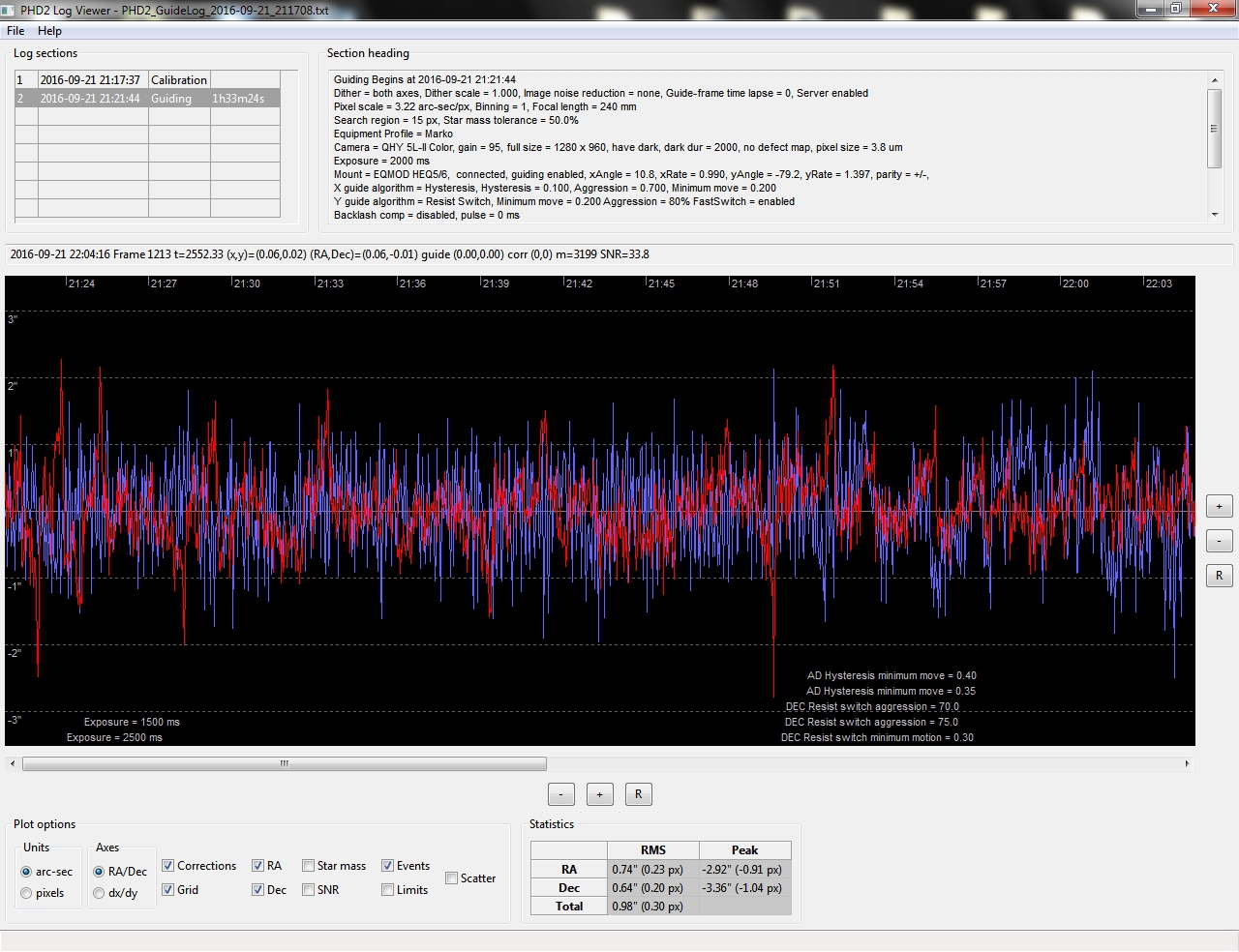Enable the Scatter checkbox
This screenshot has height=952, width=1239.
[451, 878]
